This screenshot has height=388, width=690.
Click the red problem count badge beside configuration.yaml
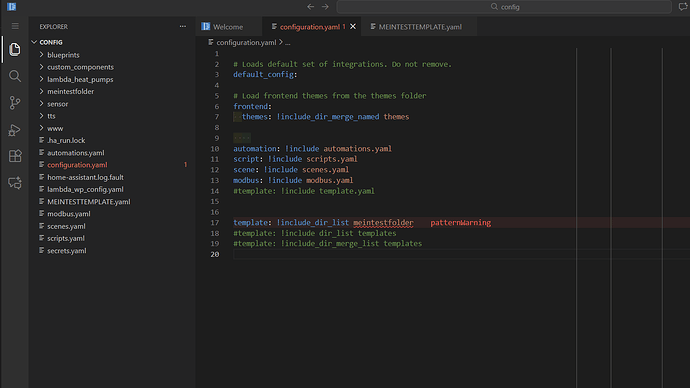[x=185, y=165]
